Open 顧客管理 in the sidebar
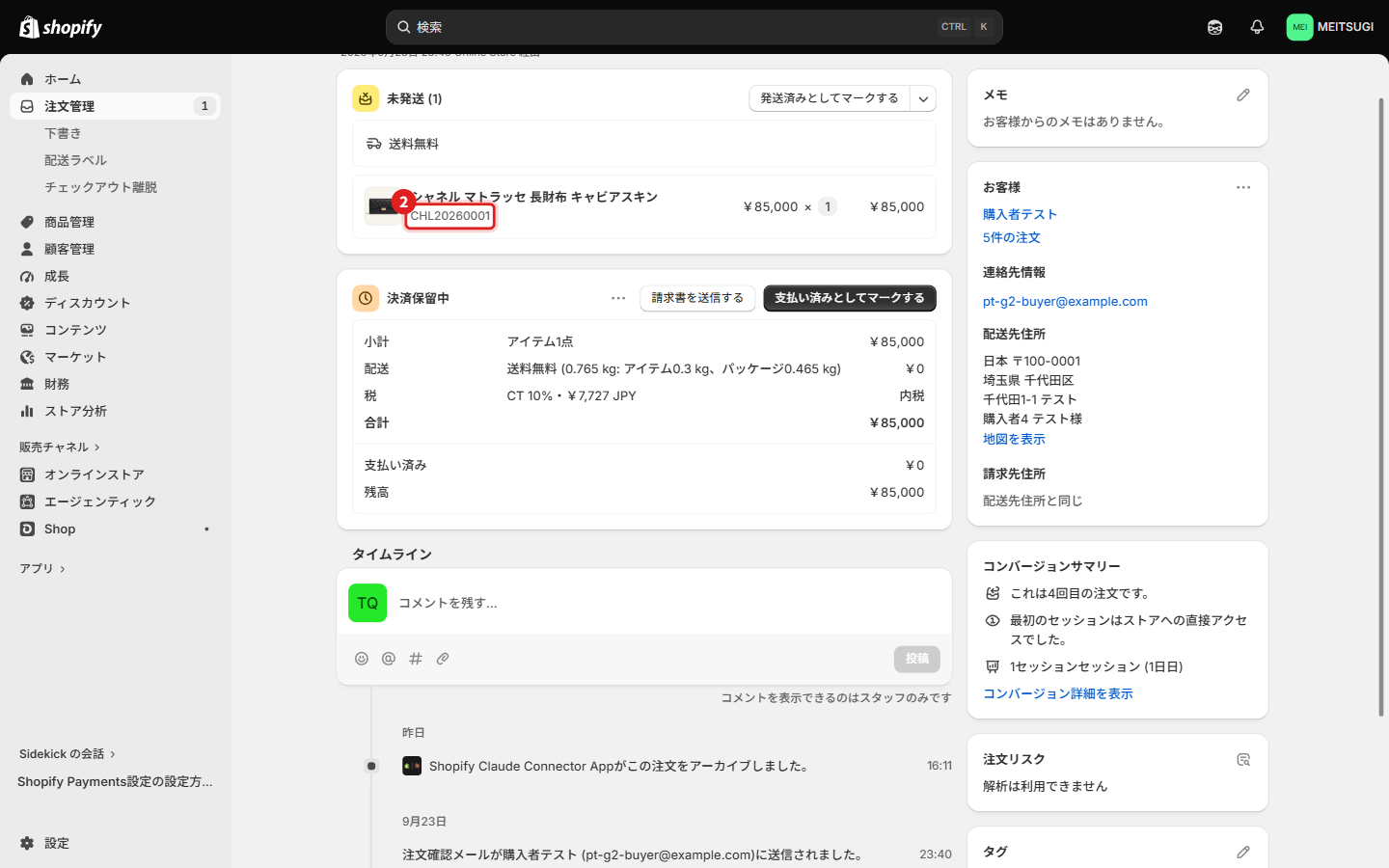The image size is (1389, 868). (x=115, y=249)
